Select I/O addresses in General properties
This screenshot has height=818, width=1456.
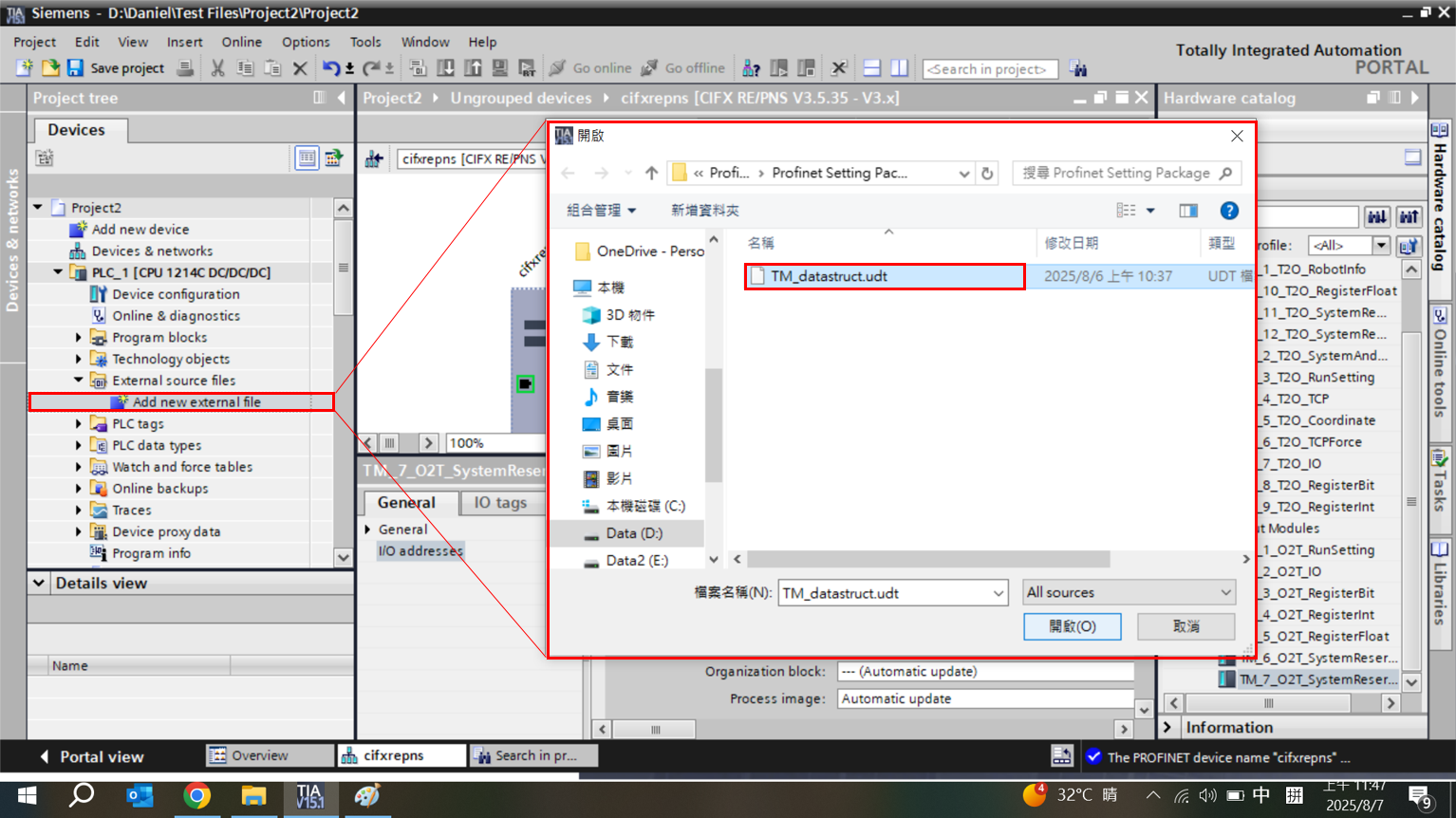point(420,551)
